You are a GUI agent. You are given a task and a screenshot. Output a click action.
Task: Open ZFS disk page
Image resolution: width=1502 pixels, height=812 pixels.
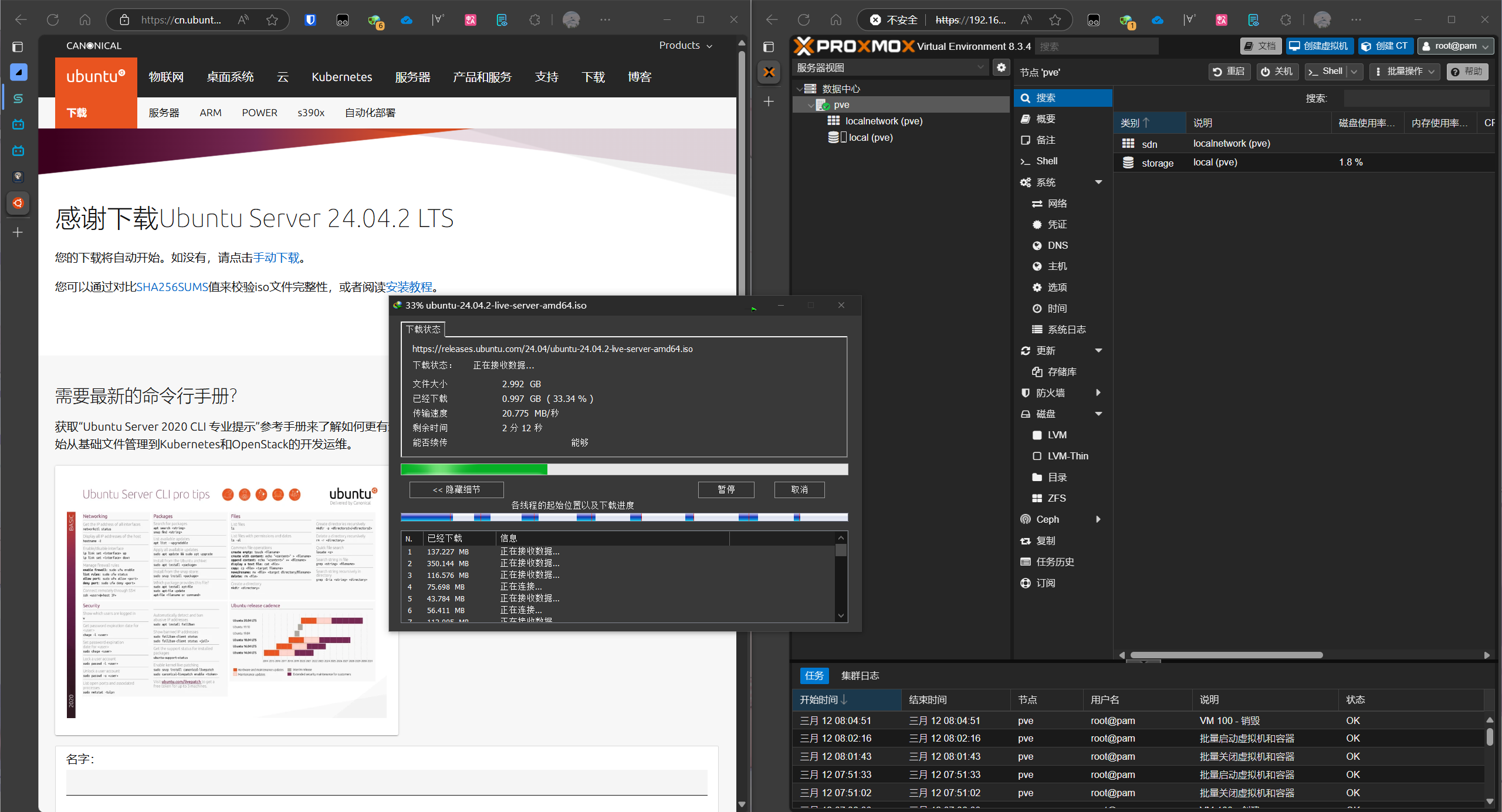tap(1063, 499)
